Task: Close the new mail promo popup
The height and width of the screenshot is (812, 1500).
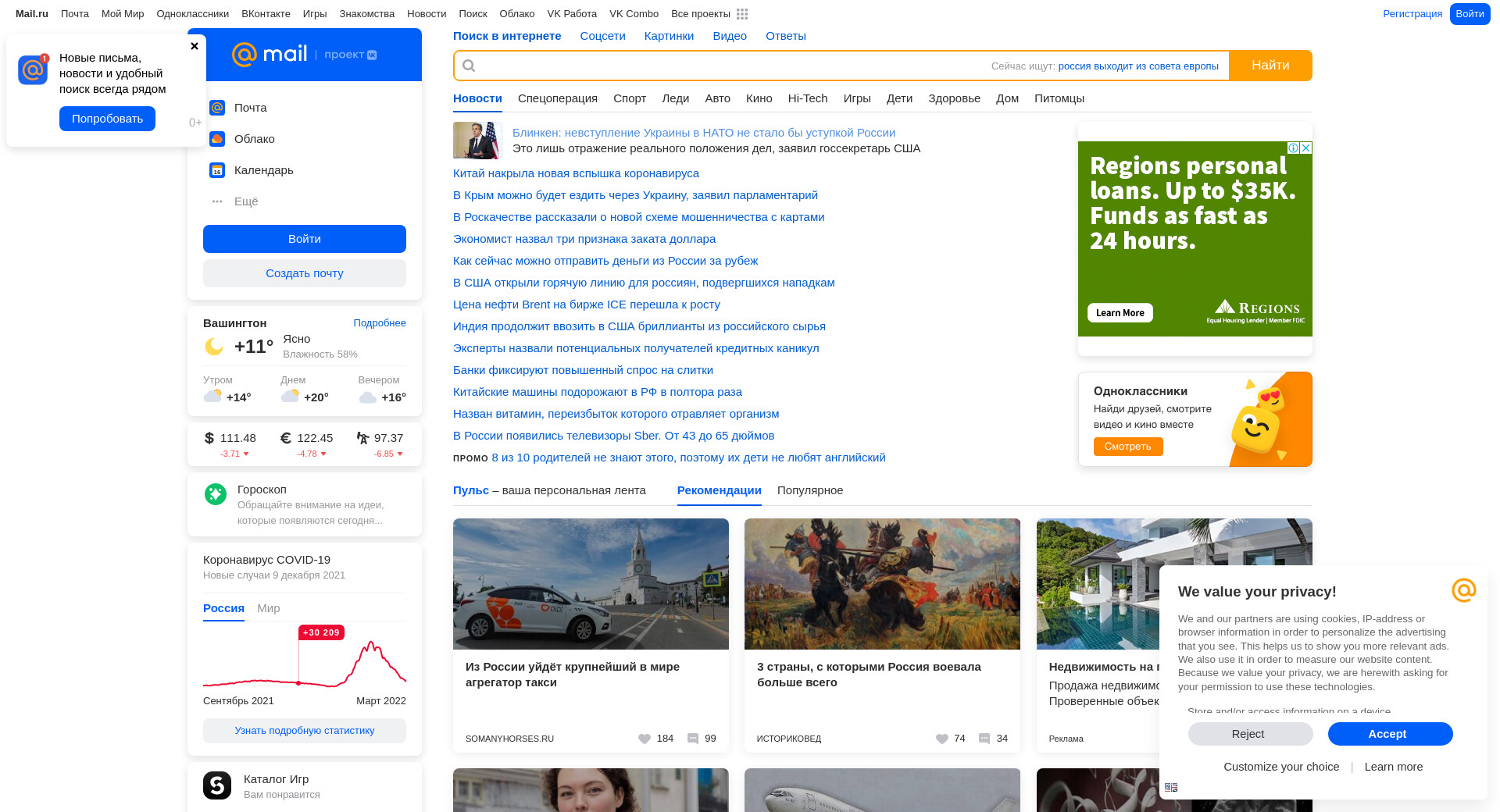Action: pos(195,46)
